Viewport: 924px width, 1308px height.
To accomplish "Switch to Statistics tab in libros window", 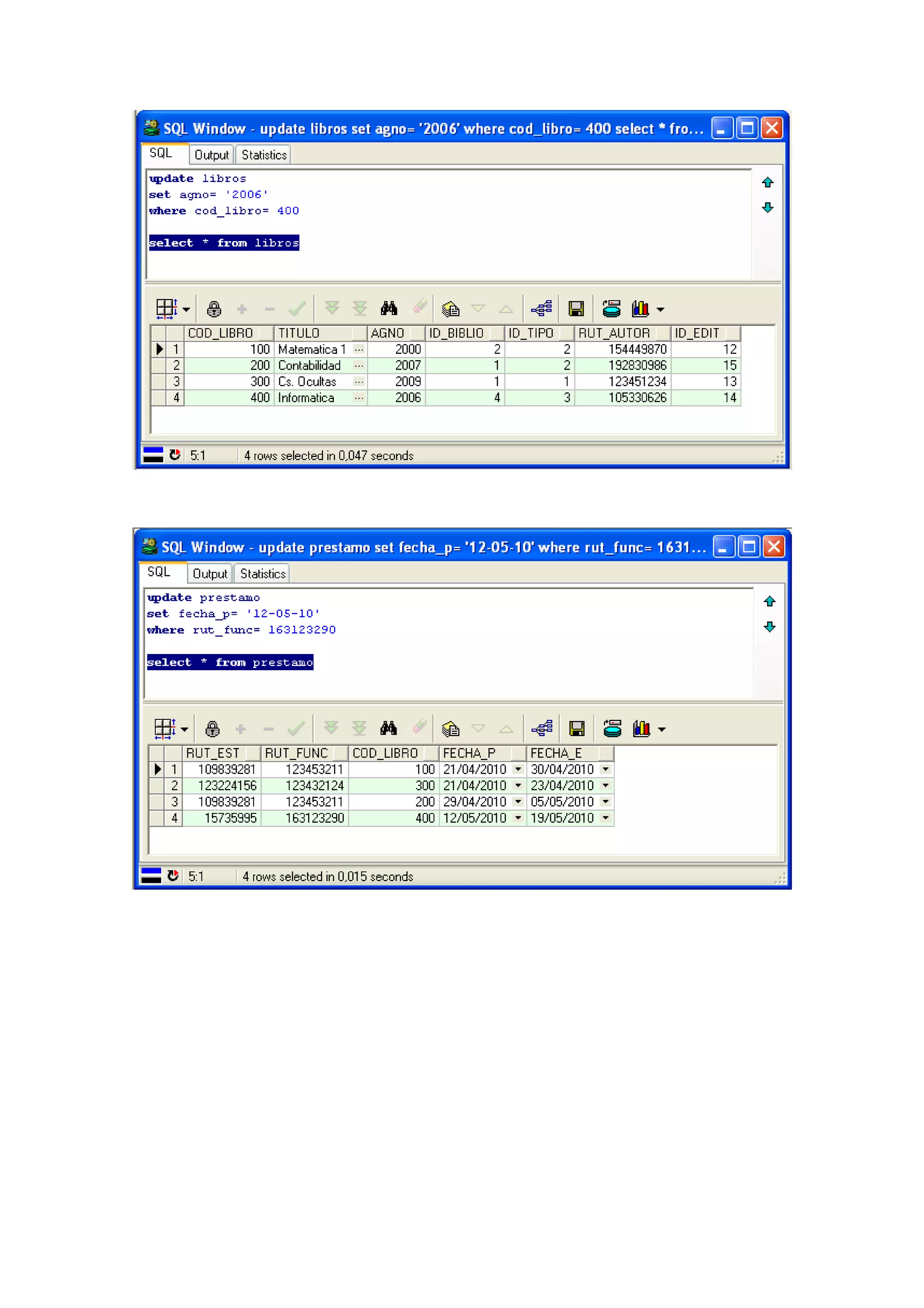I will coord(264,155).
